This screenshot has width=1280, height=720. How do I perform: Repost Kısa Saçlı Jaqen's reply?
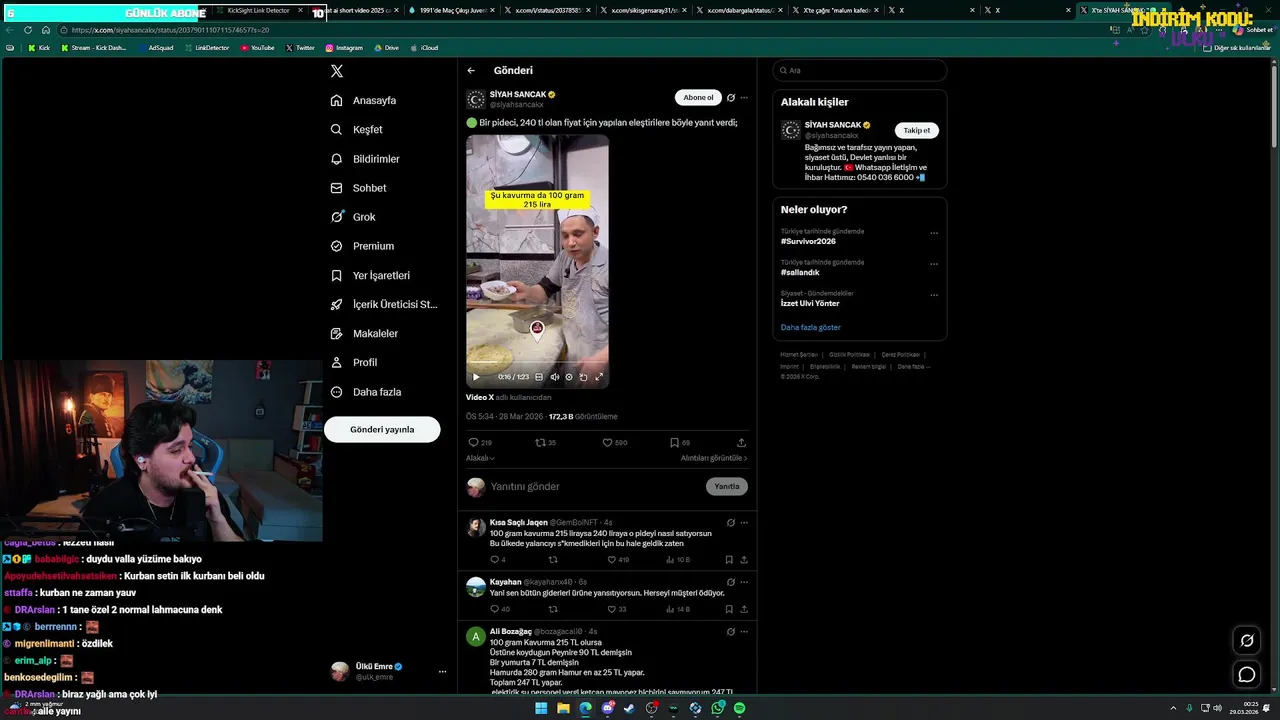[x=553, y=560]
